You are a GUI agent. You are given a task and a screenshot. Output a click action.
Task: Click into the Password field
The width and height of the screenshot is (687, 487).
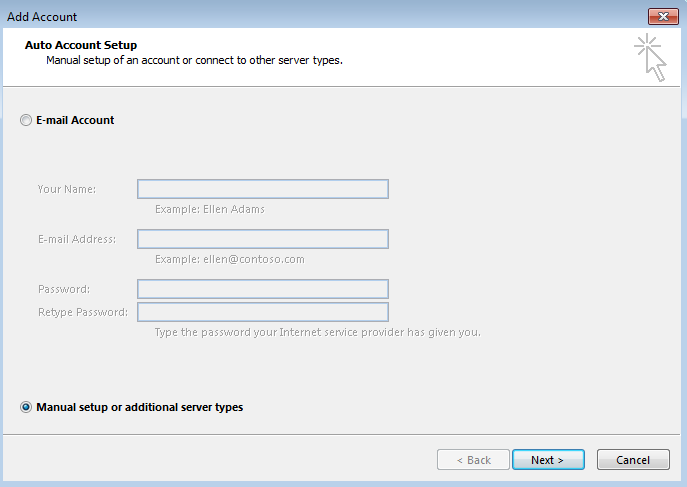point(262,289)
